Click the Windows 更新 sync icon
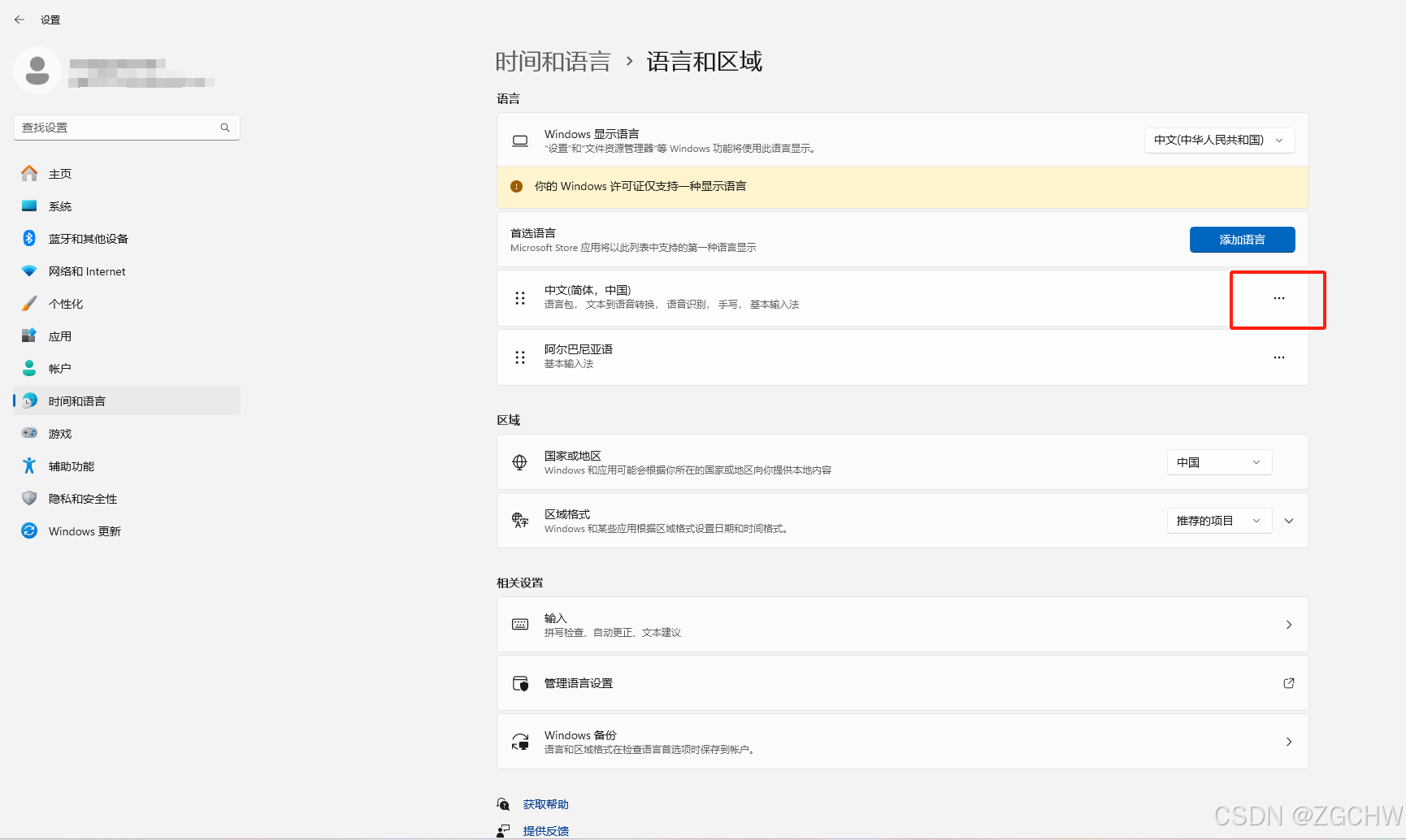This screenshot has width=1406, height=840. pyautogui.click(x=29, y=530)
